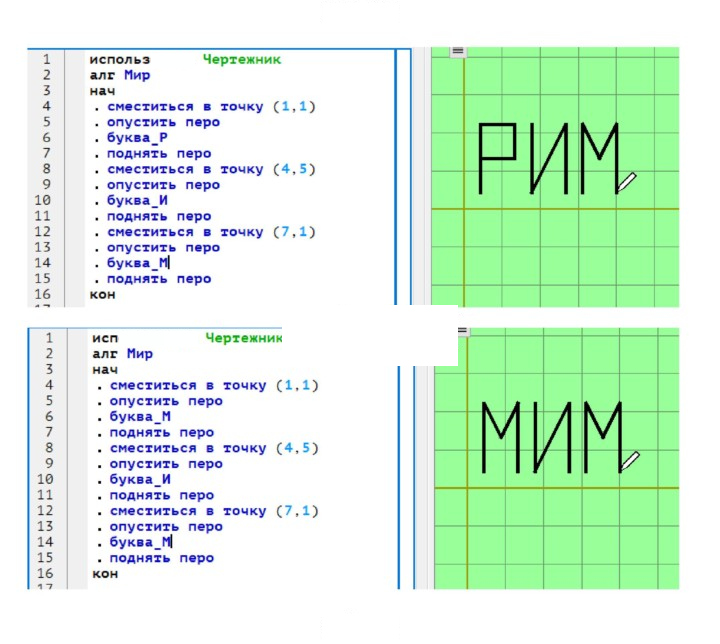The height and width of the screenshot is (644, 720).
Task: Click the drawn letter Р on the top canvas
Action: 497,158
